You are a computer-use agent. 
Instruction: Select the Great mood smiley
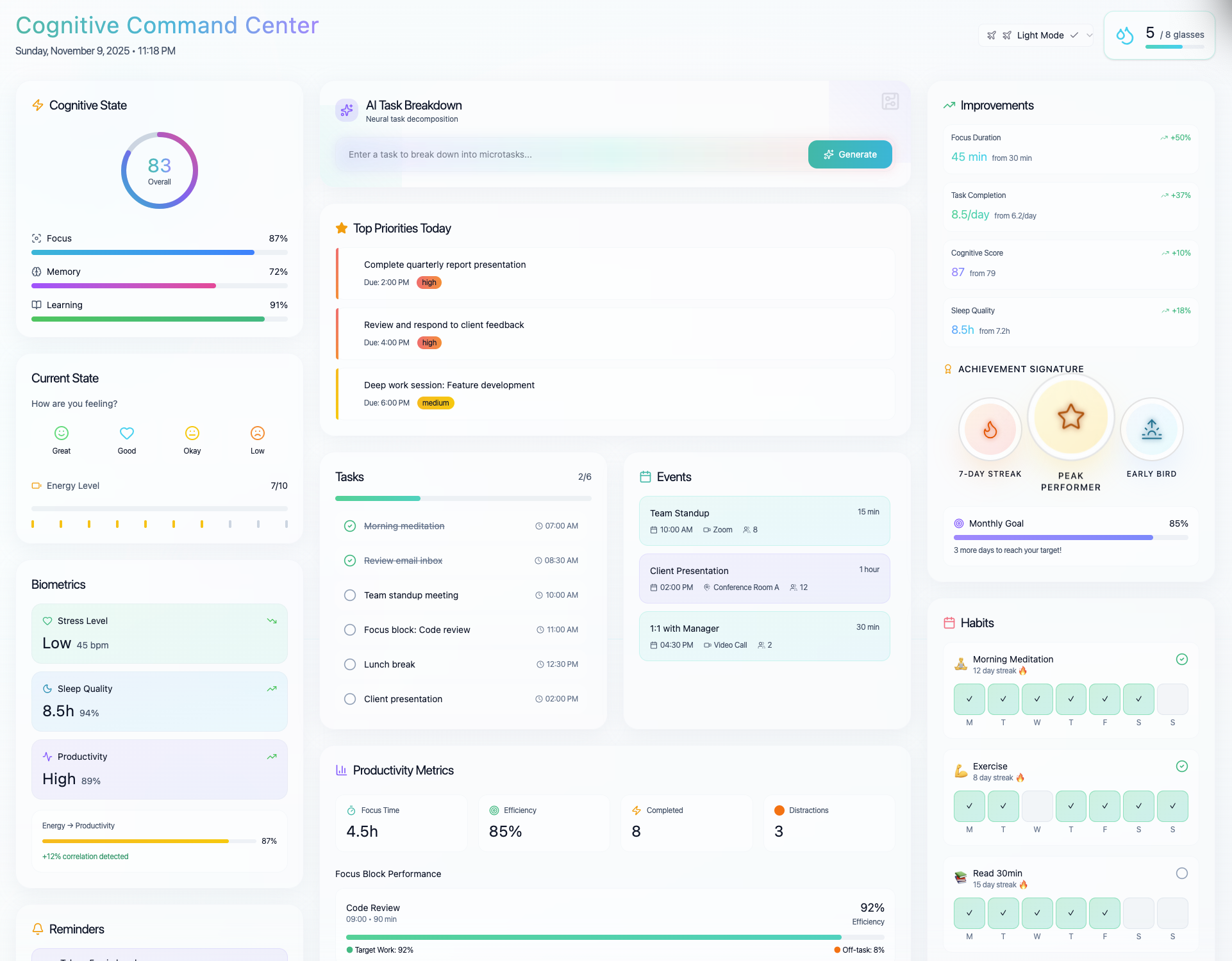pos(62,434)
